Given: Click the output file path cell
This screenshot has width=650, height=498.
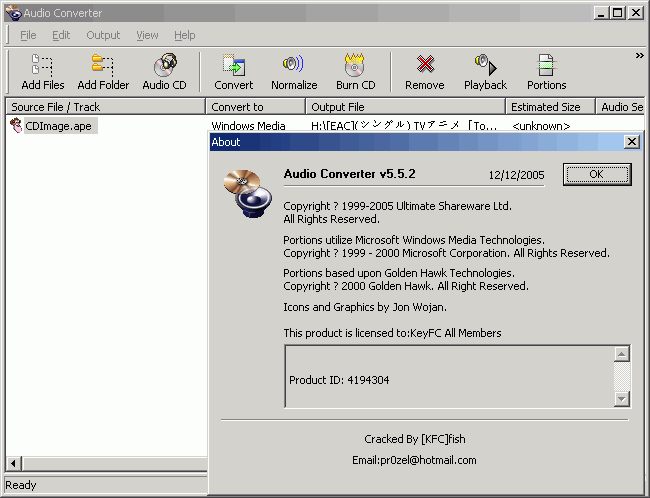Looking at the screenshot, I should [x=404, y=126].
